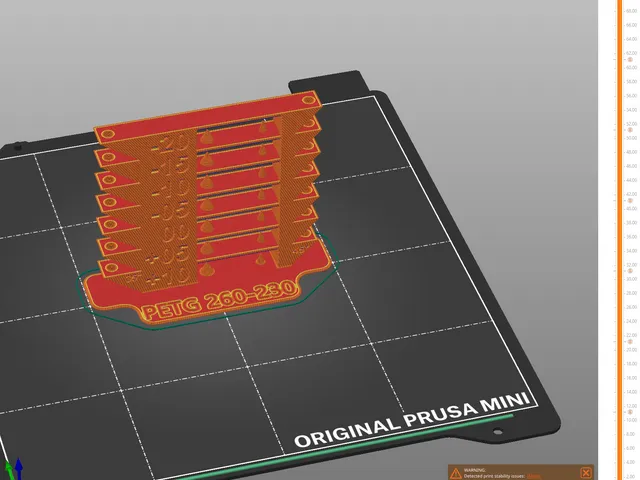Select the slider marker near 32.00
This screenshot has height=480, width=640.
tap(630, 271)
